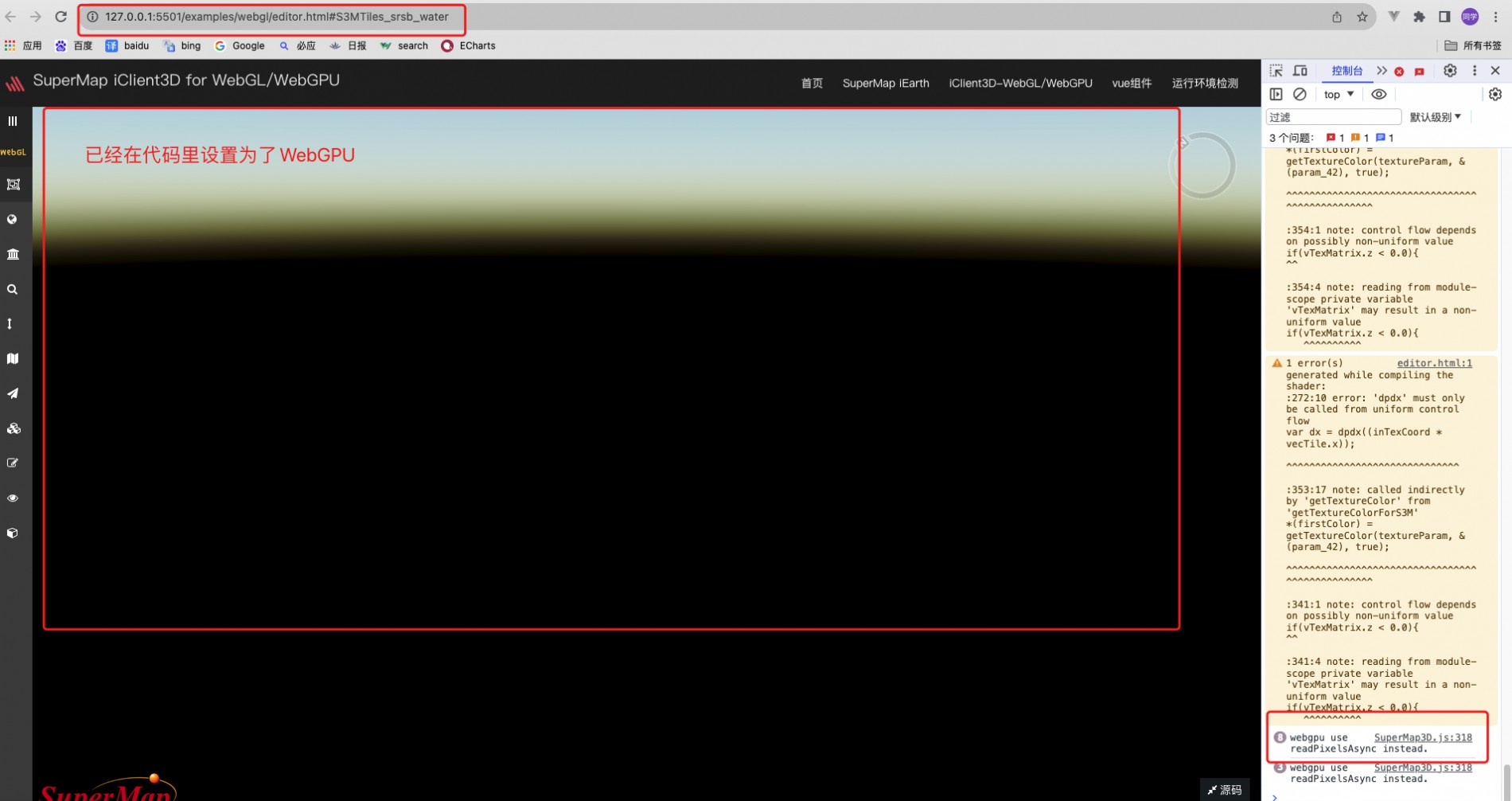The width and height of the screenshot is (1512, 801).
Task: Open the pencil edit icon in the sidebar
Action: click(13, 463)
